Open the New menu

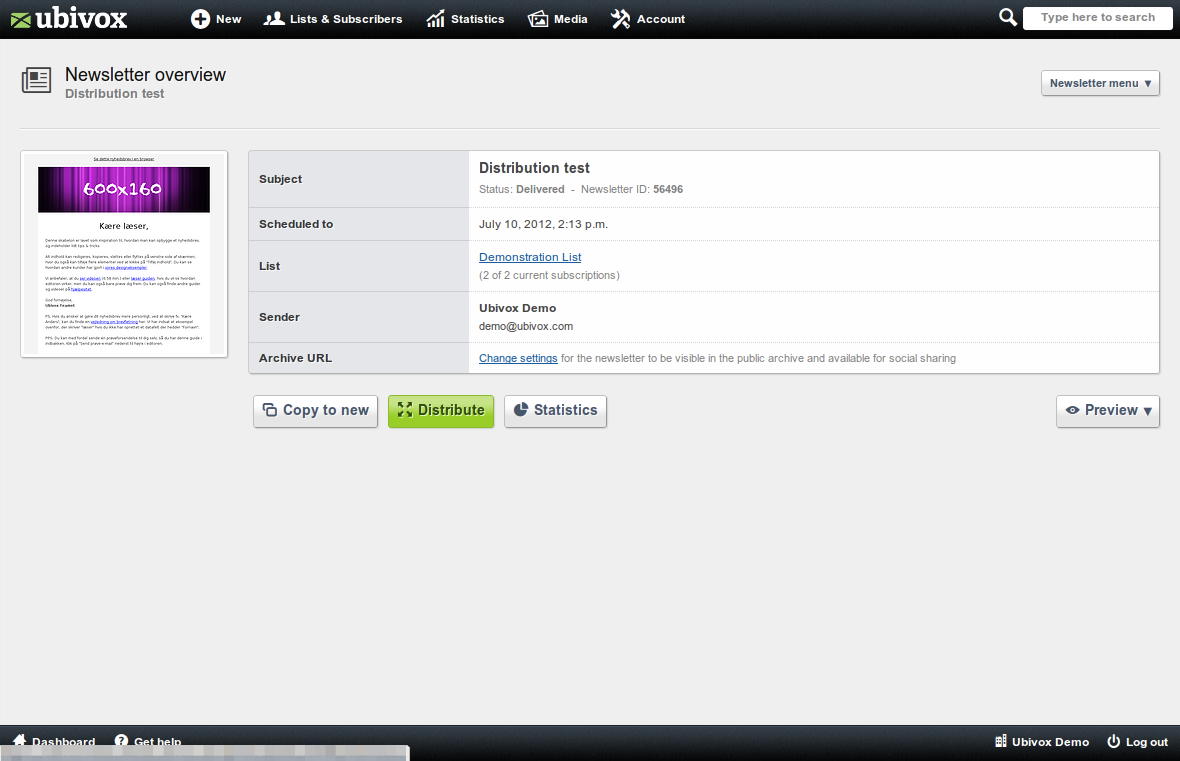click(216, 19)
